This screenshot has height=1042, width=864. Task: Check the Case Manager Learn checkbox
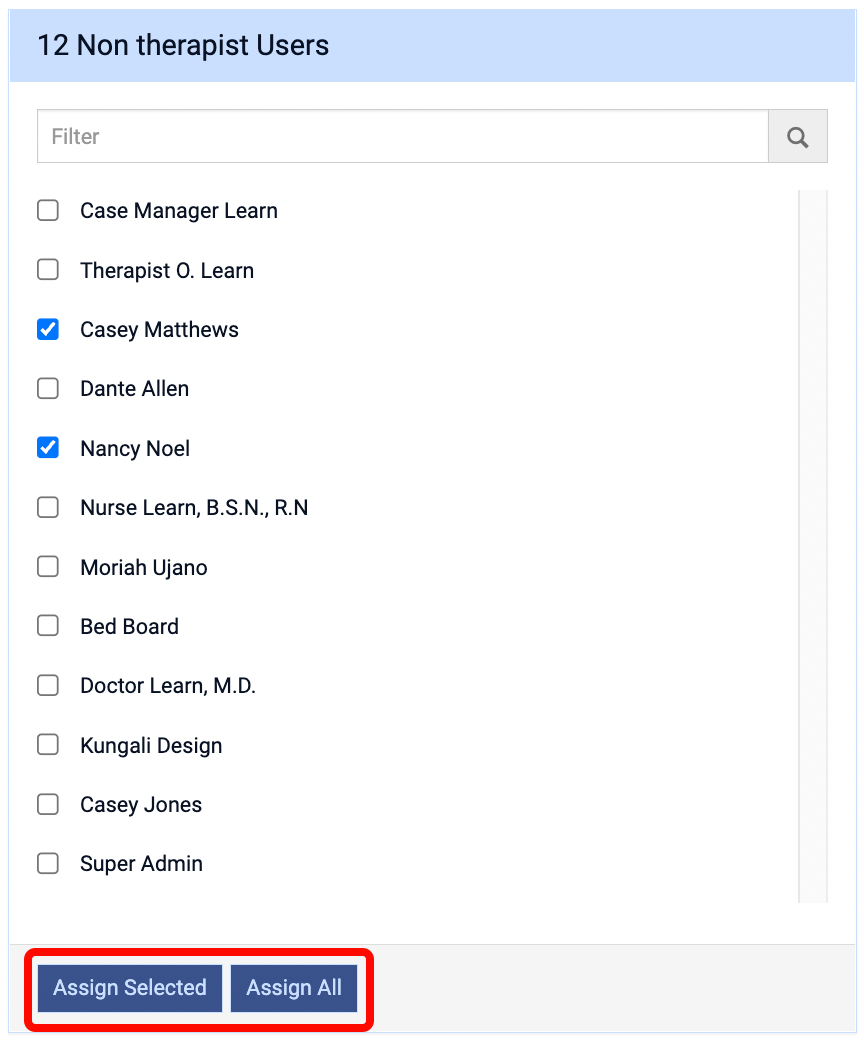point(48,211)
